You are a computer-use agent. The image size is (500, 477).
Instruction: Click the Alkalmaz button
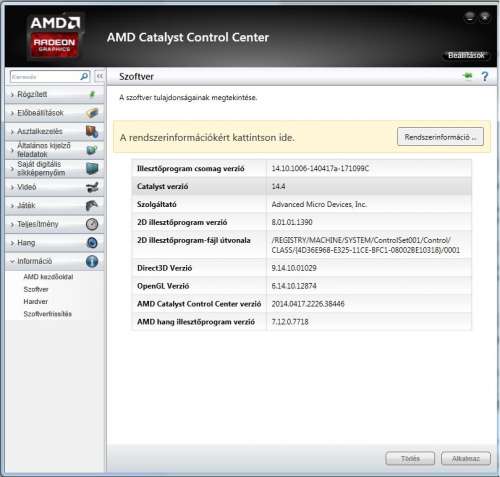tap(466, 458)
